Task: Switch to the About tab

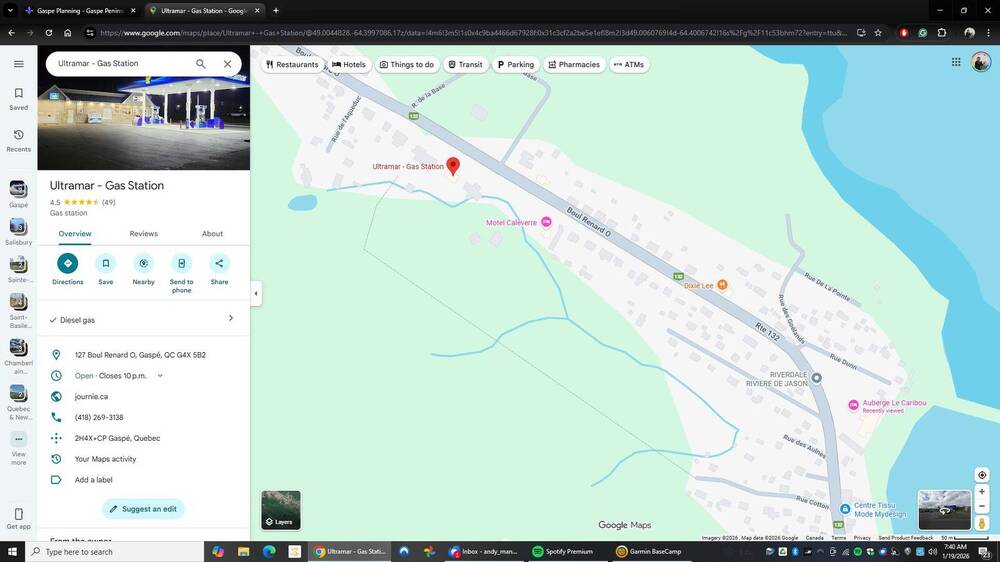Action: click(212, 234)
